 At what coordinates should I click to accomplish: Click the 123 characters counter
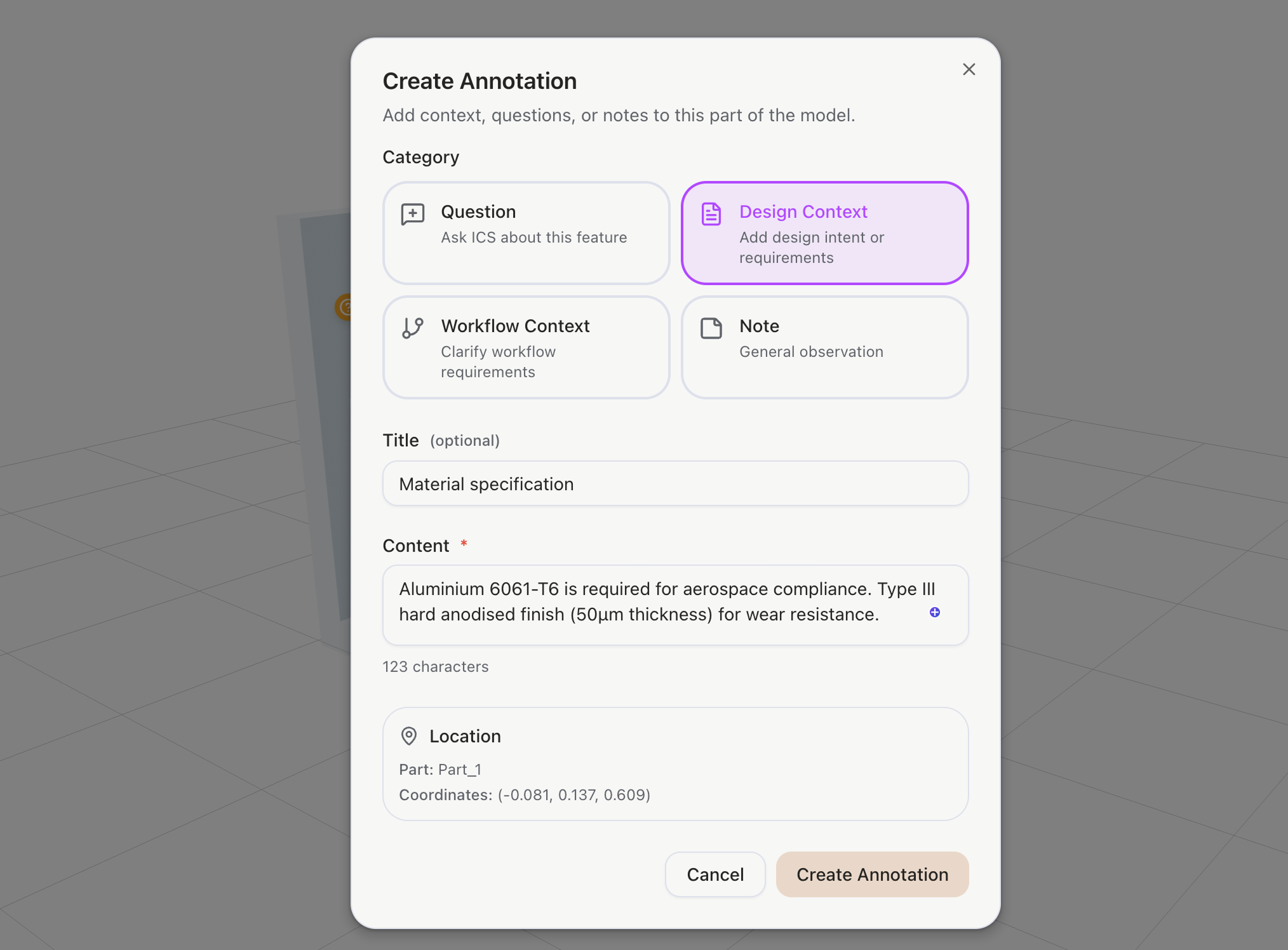[435, 667]
